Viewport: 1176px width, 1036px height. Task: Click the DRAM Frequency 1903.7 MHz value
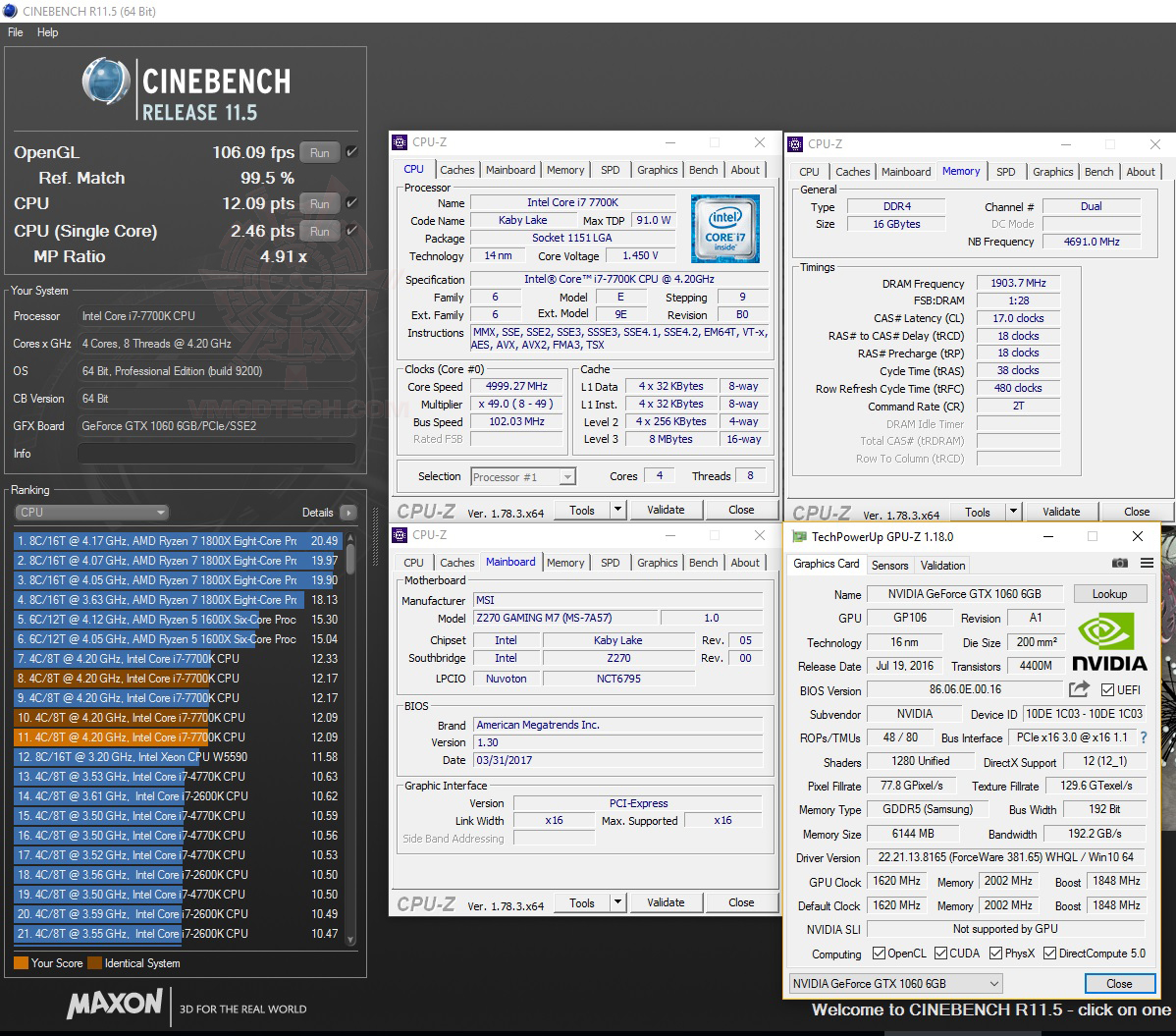pyautogui.click(x=1018, y=283)
